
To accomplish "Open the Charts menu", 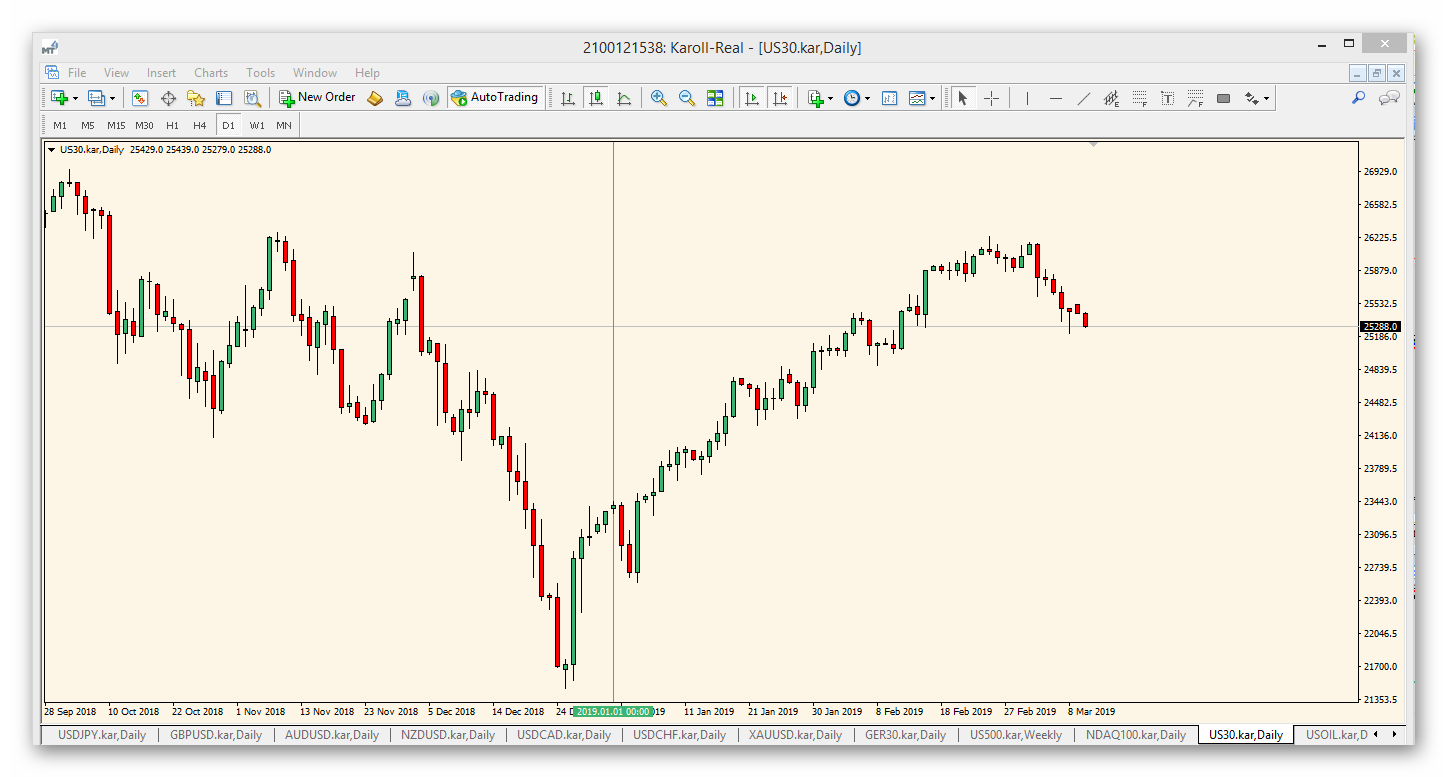I will (211, 73).
